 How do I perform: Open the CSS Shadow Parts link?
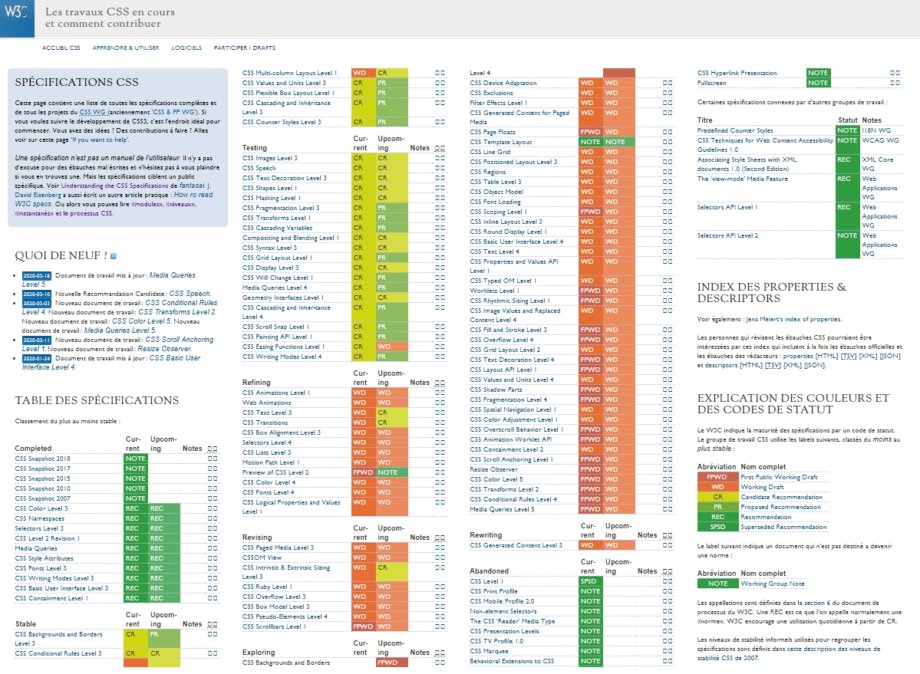click(496, 390)
